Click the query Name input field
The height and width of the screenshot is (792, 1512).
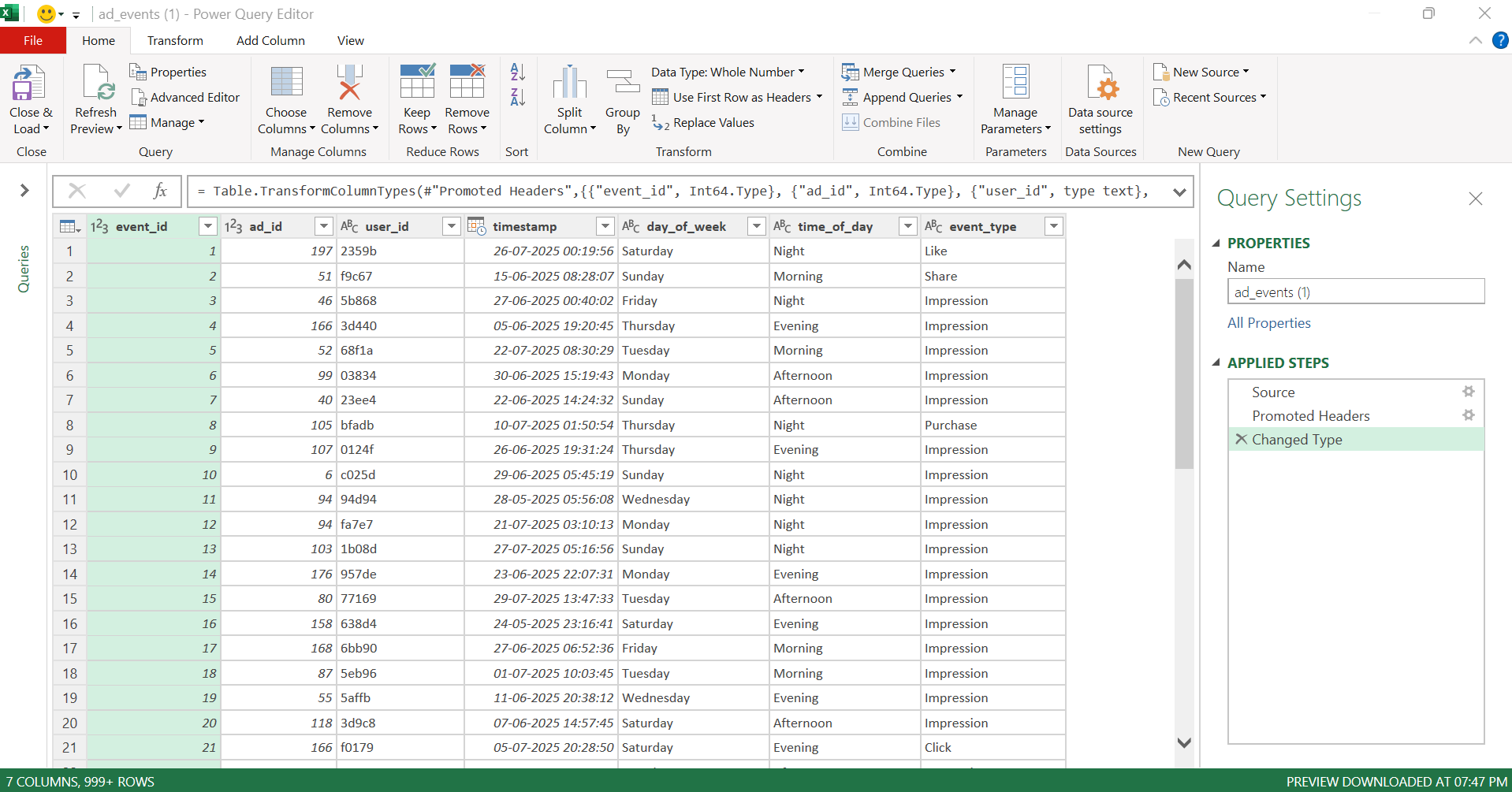pyautogui.click(x=1355, y=292)
